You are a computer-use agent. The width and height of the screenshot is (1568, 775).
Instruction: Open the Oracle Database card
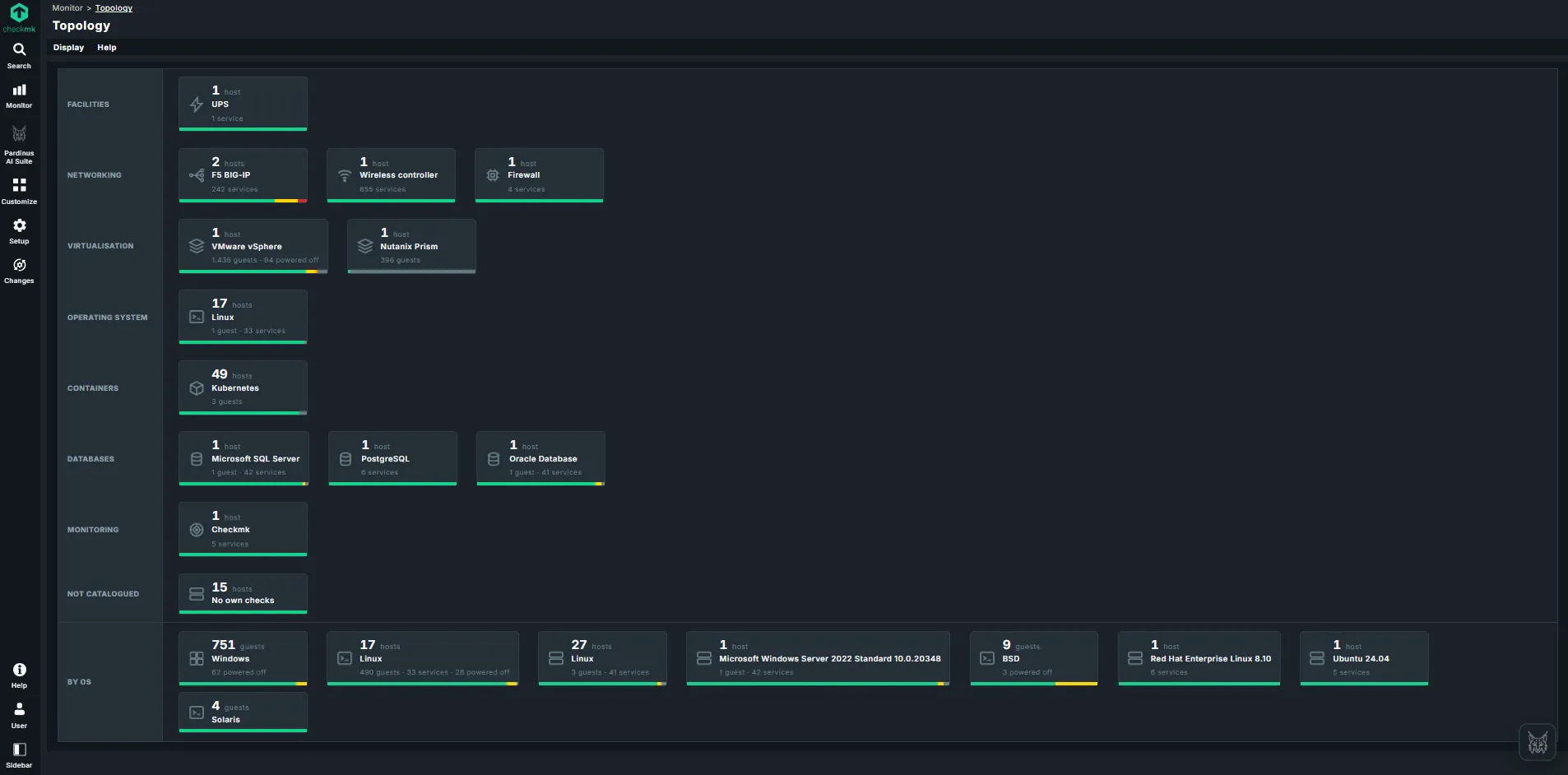click(x=540, y=458)
